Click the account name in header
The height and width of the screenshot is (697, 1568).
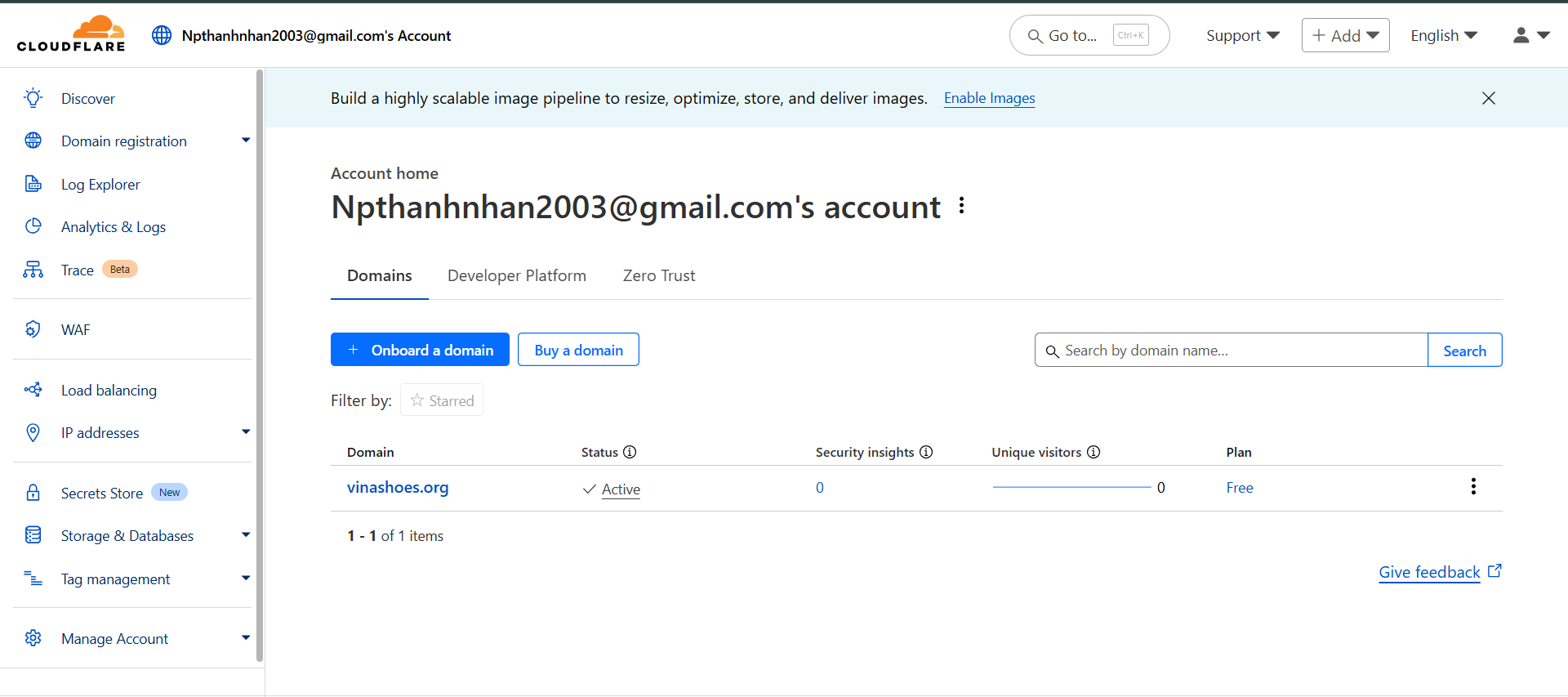click(316, 35)
